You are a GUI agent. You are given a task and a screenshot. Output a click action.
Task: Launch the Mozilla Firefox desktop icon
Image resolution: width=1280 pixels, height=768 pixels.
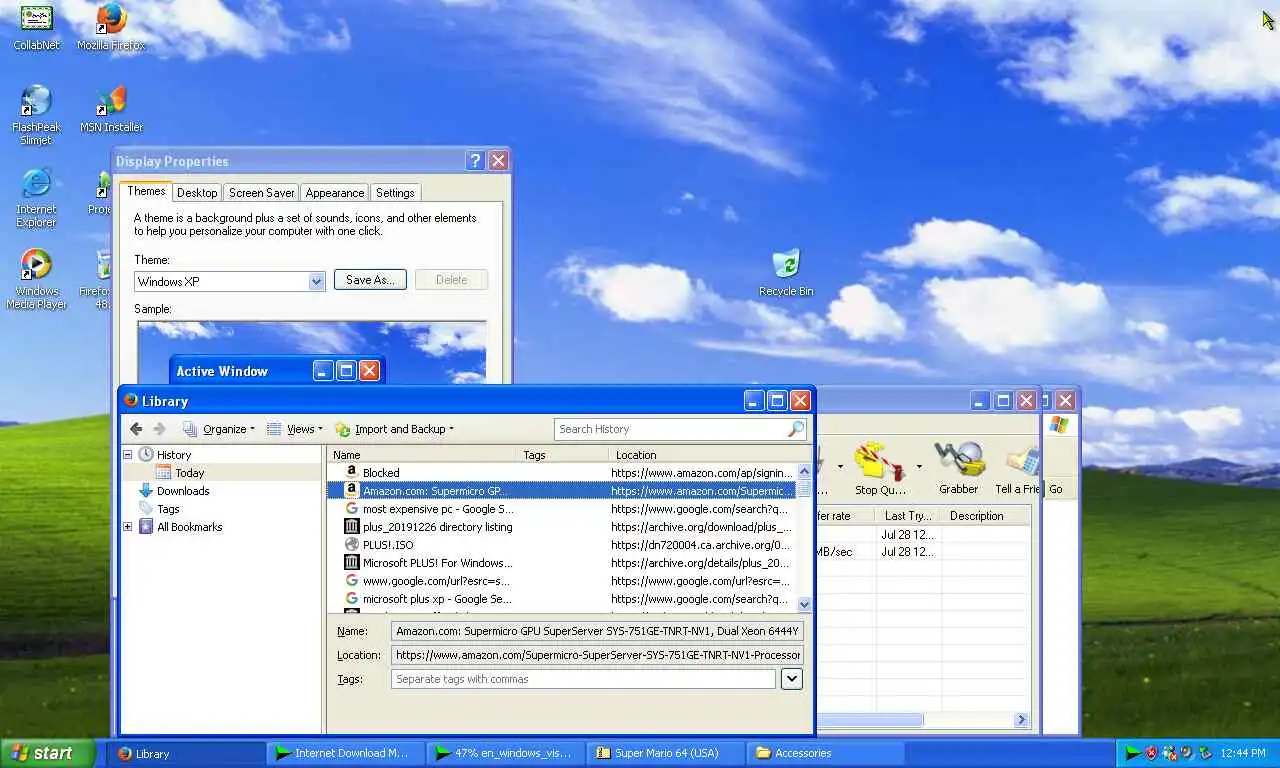111,27
